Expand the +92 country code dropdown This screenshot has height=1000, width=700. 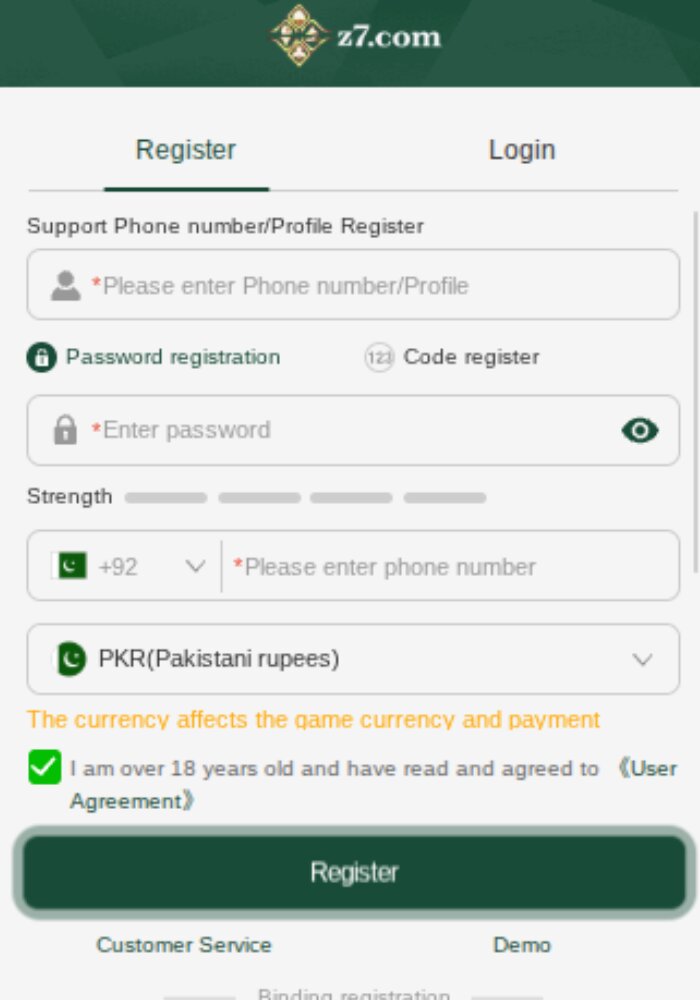[x=128, y=566]
